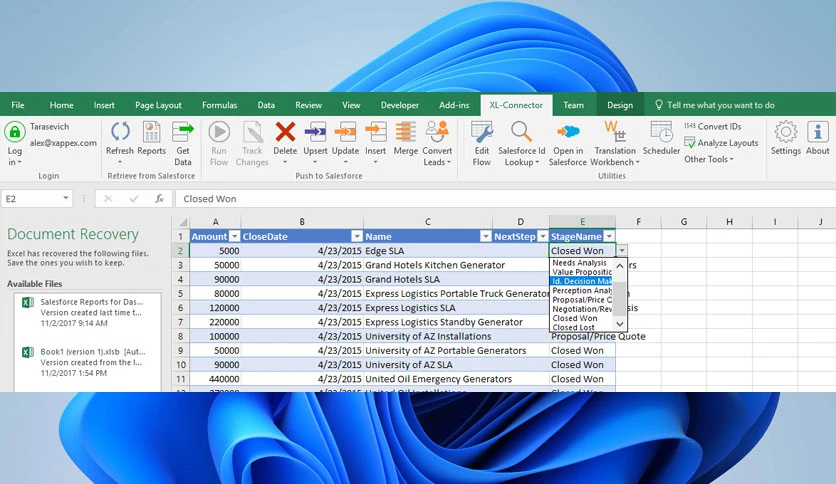Click inside the formula bar showing Closed Won
836x484 pixels.
click(504, 199)
